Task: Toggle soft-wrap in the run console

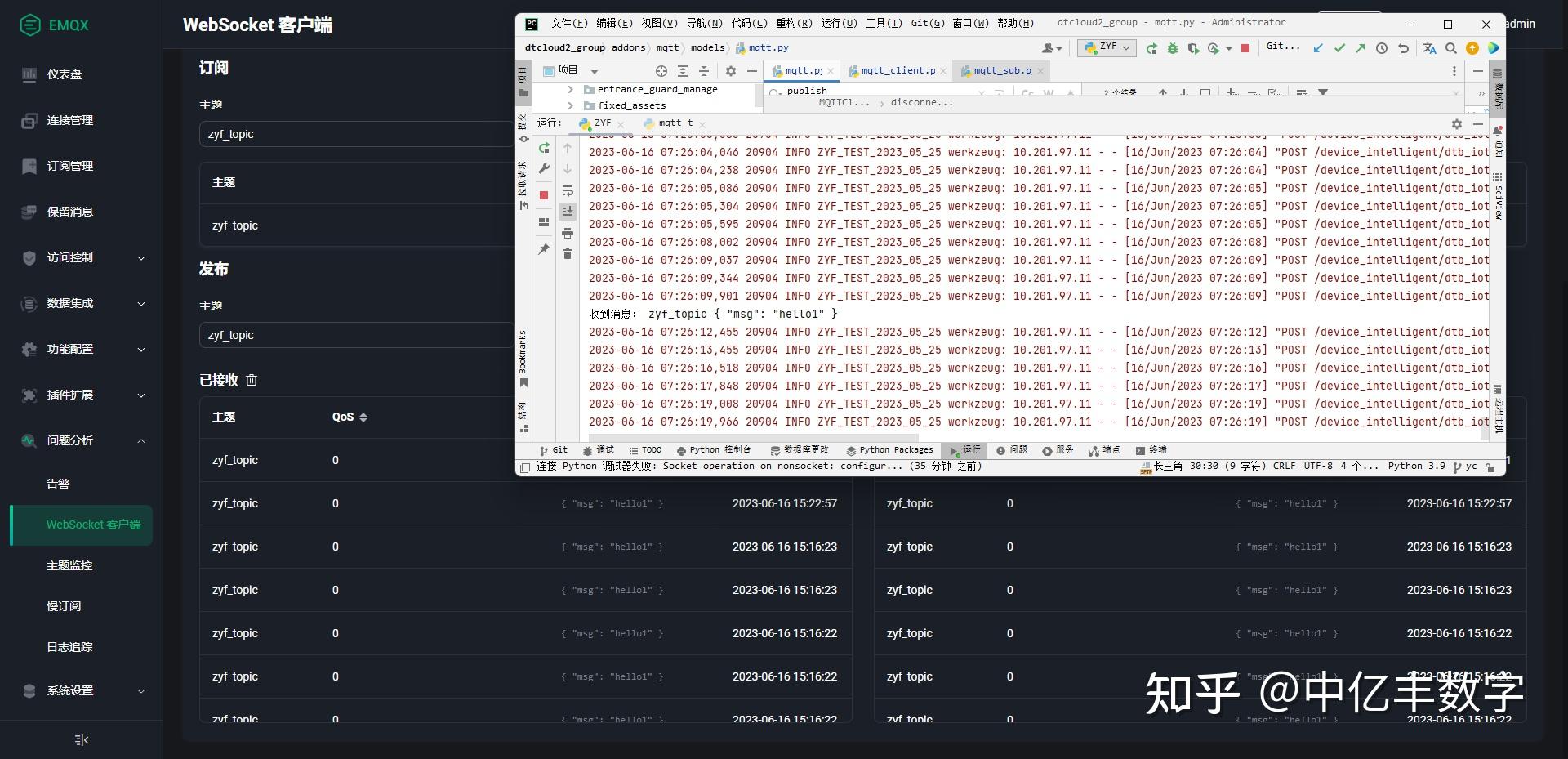Action: (x=568, y=191)
